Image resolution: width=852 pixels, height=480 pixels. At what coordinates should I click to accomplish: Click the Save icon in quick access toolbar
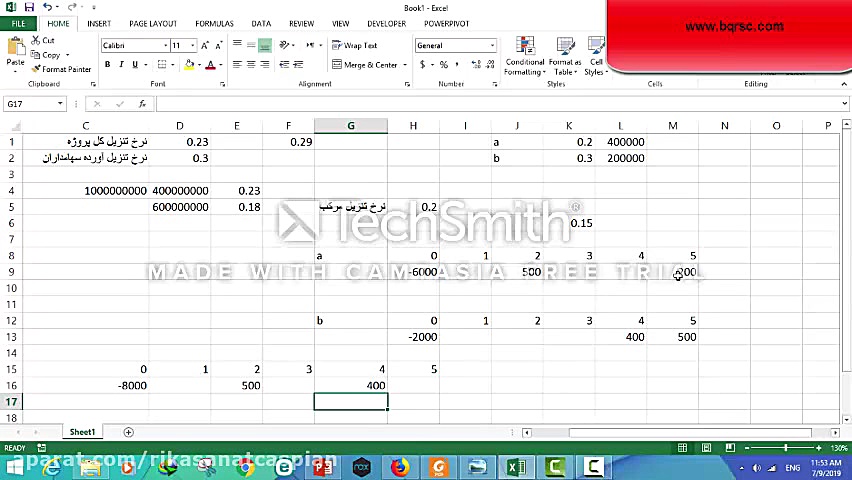coord(29,7)
